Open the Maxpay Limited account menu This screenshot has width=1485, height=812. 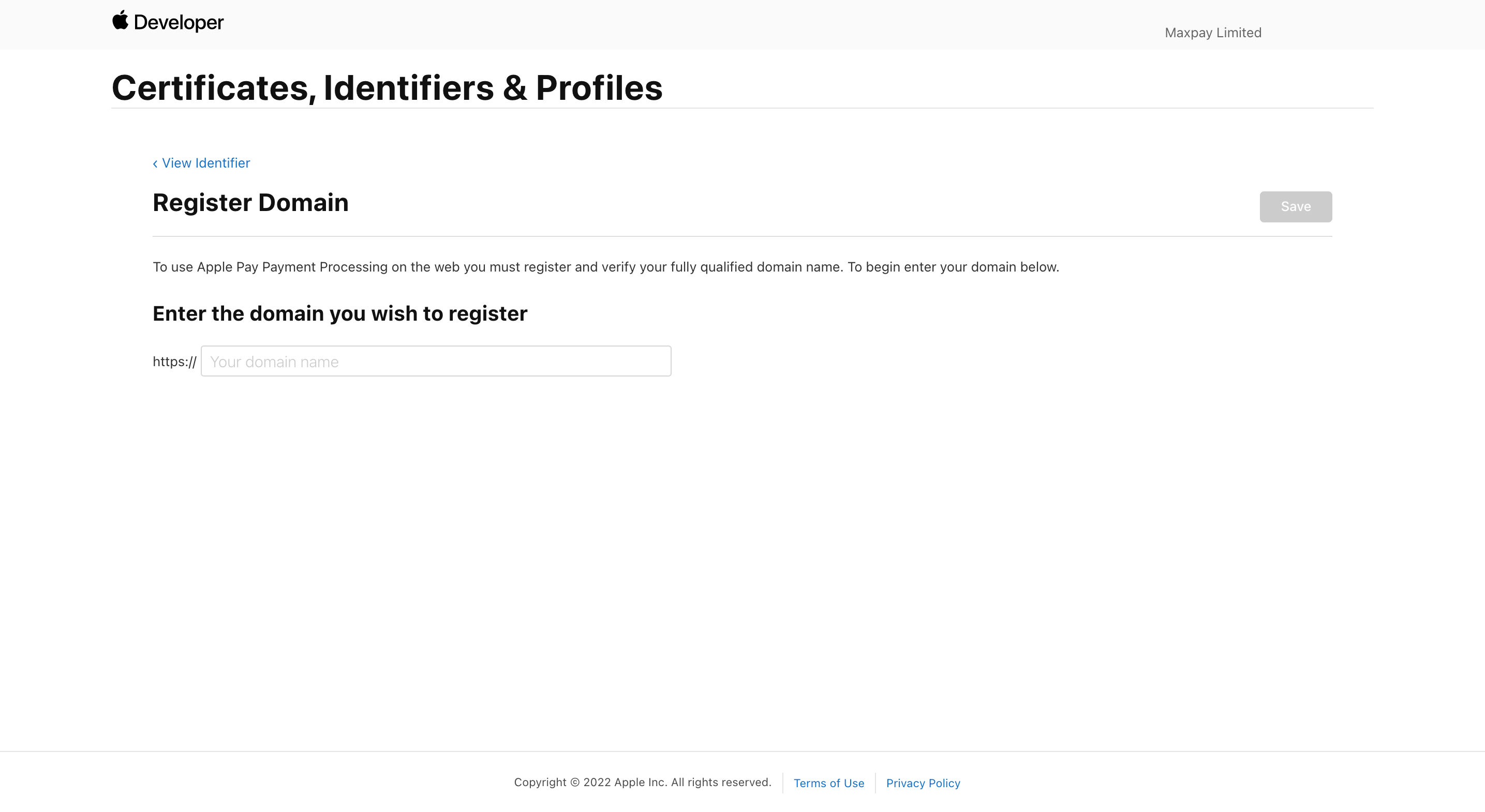coord(1213,33)
